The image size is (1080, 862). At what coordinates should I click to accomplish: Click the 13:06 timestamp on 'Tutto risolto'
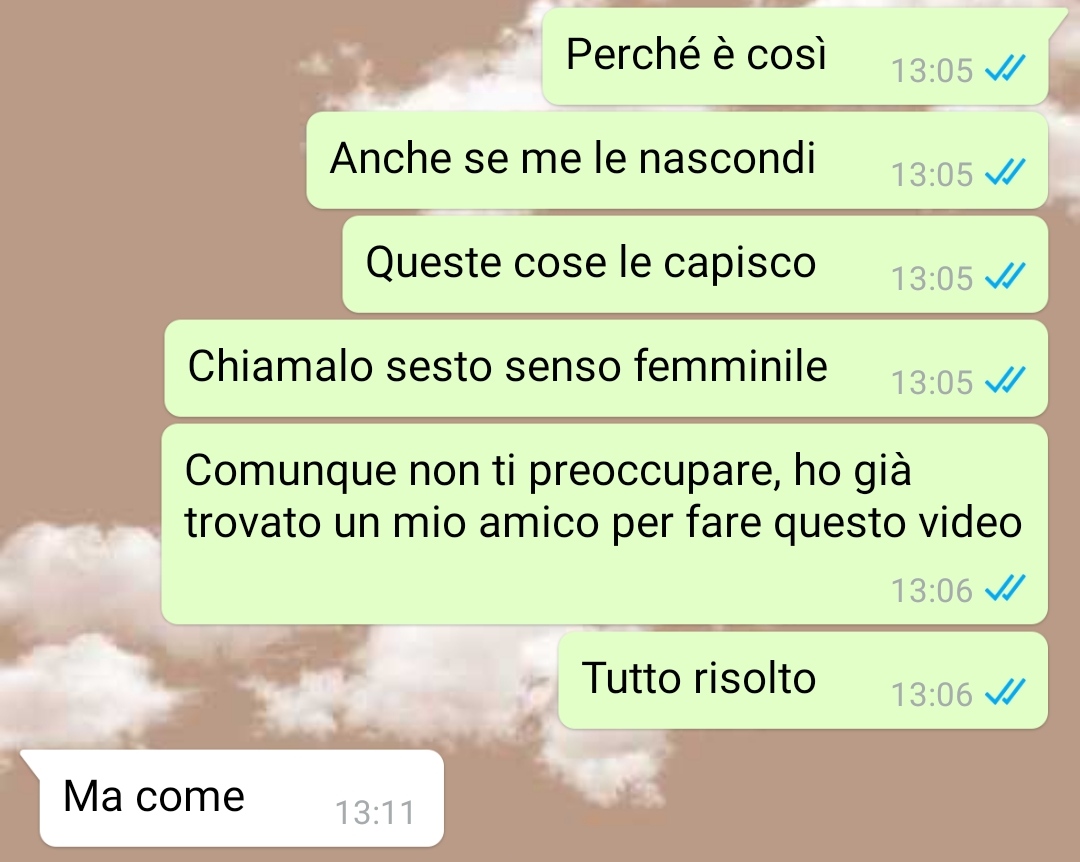[x=932, y=695]
